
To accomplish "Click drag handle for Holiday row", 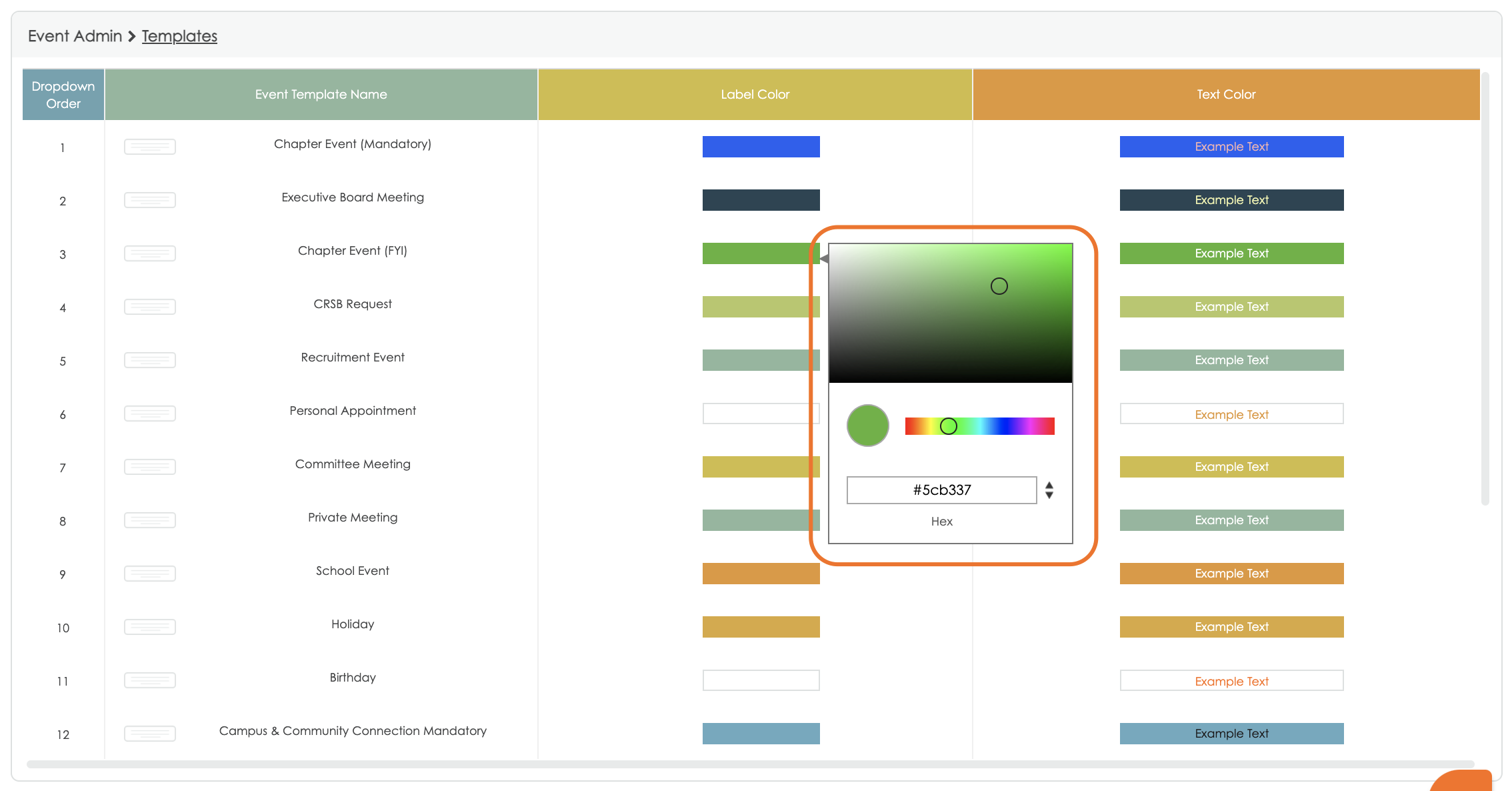I will 150,627.
